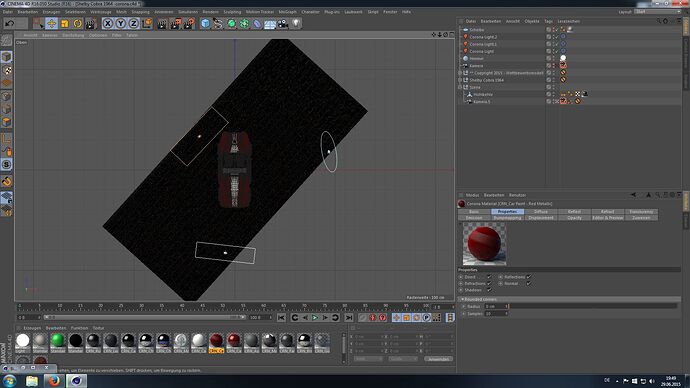Expand the Shelby Cobra 1964 hierarchy
Viewport: 690px width, 388px height.
click(460, 80)
